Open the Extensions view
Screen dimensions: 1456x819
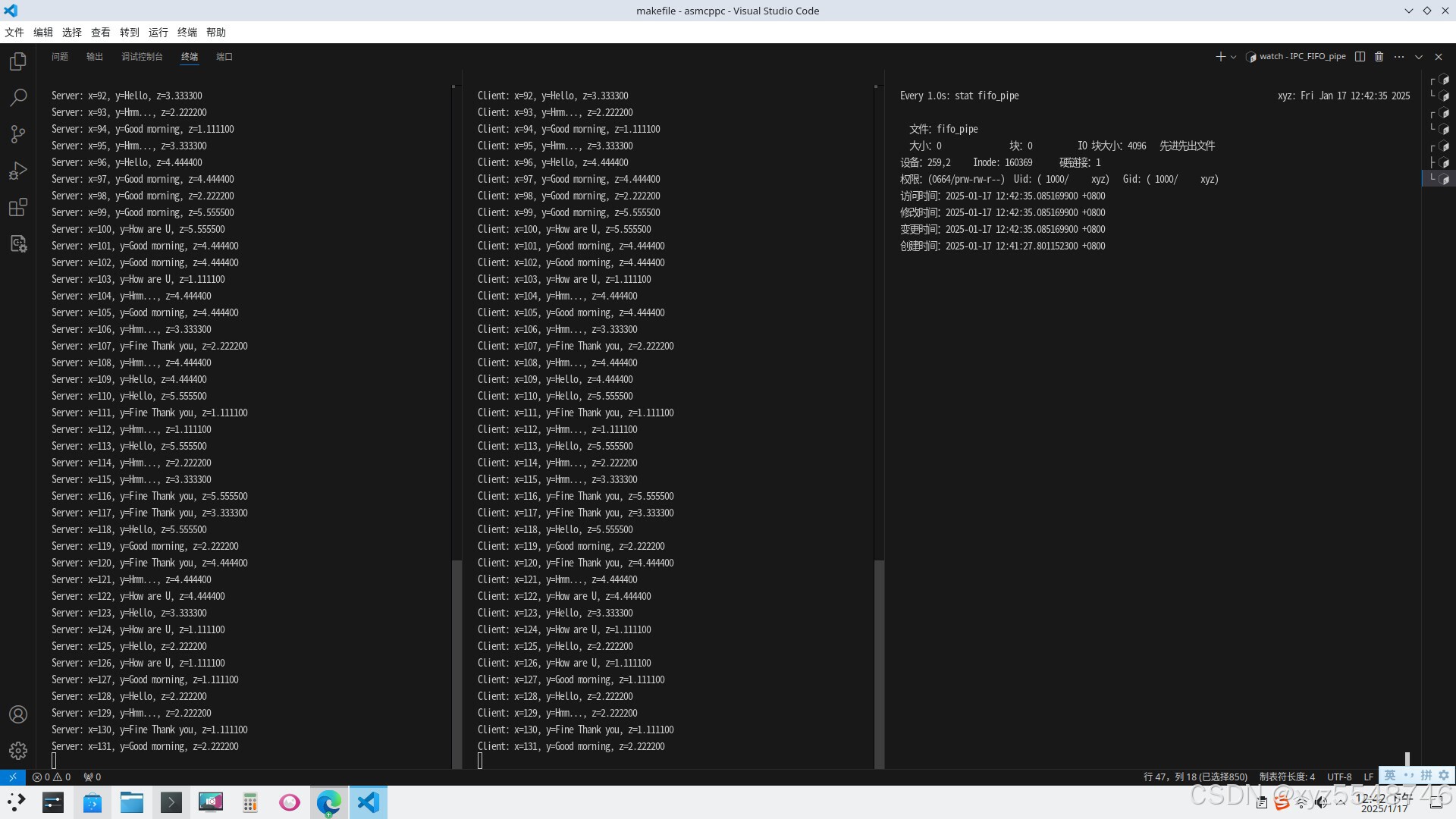[18, 207]
